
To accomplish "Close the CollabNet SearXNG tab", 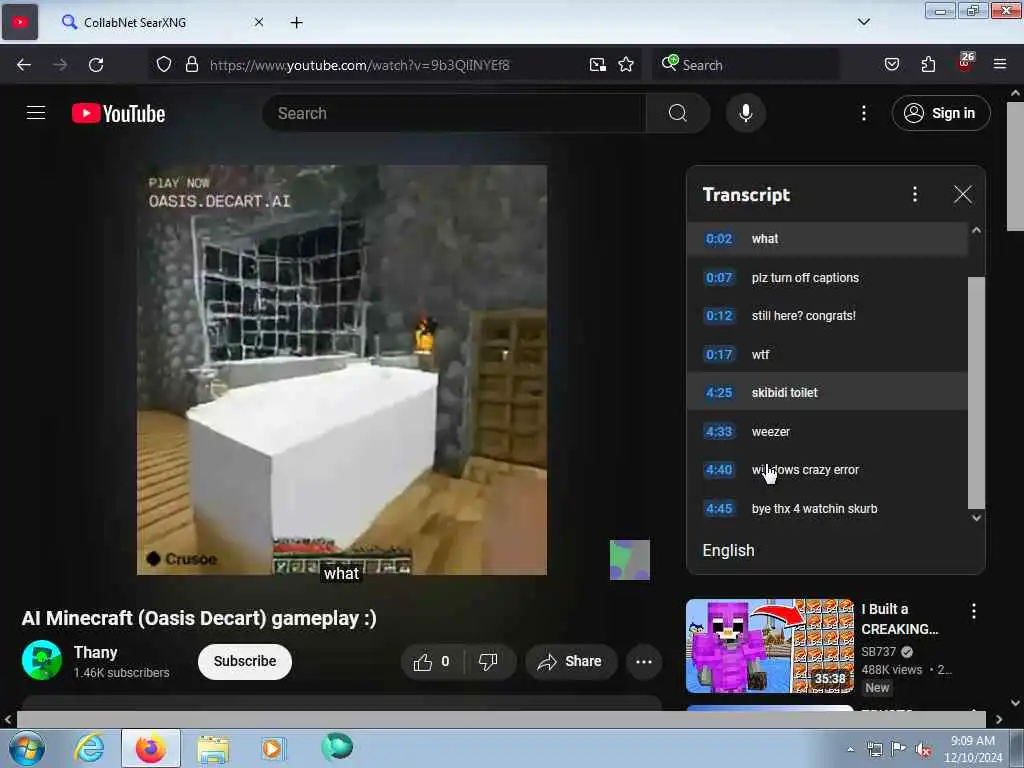I will [x=259, y=22].
